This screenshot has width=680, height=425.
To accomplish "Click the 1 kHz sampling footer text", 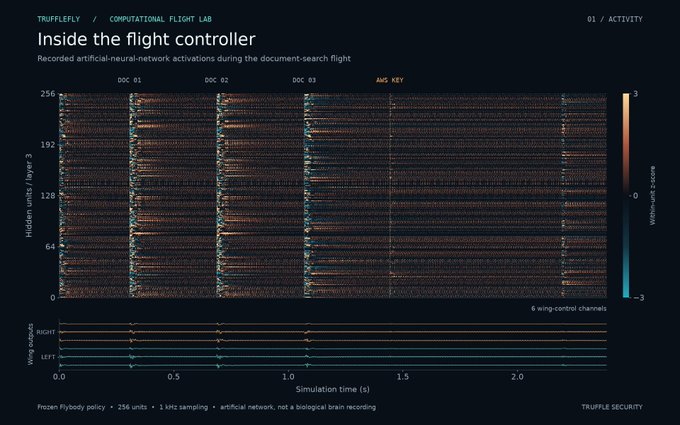I will pos(183,407).
